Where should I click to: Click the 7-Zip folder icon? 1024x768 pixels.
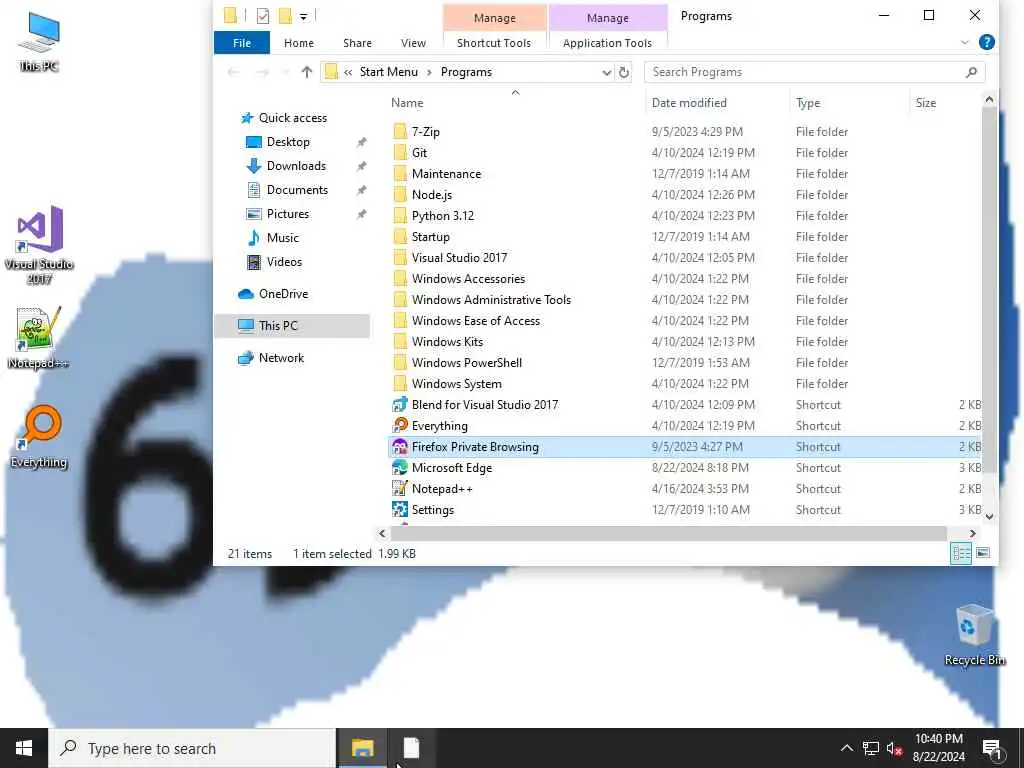(x=400, y=131)
